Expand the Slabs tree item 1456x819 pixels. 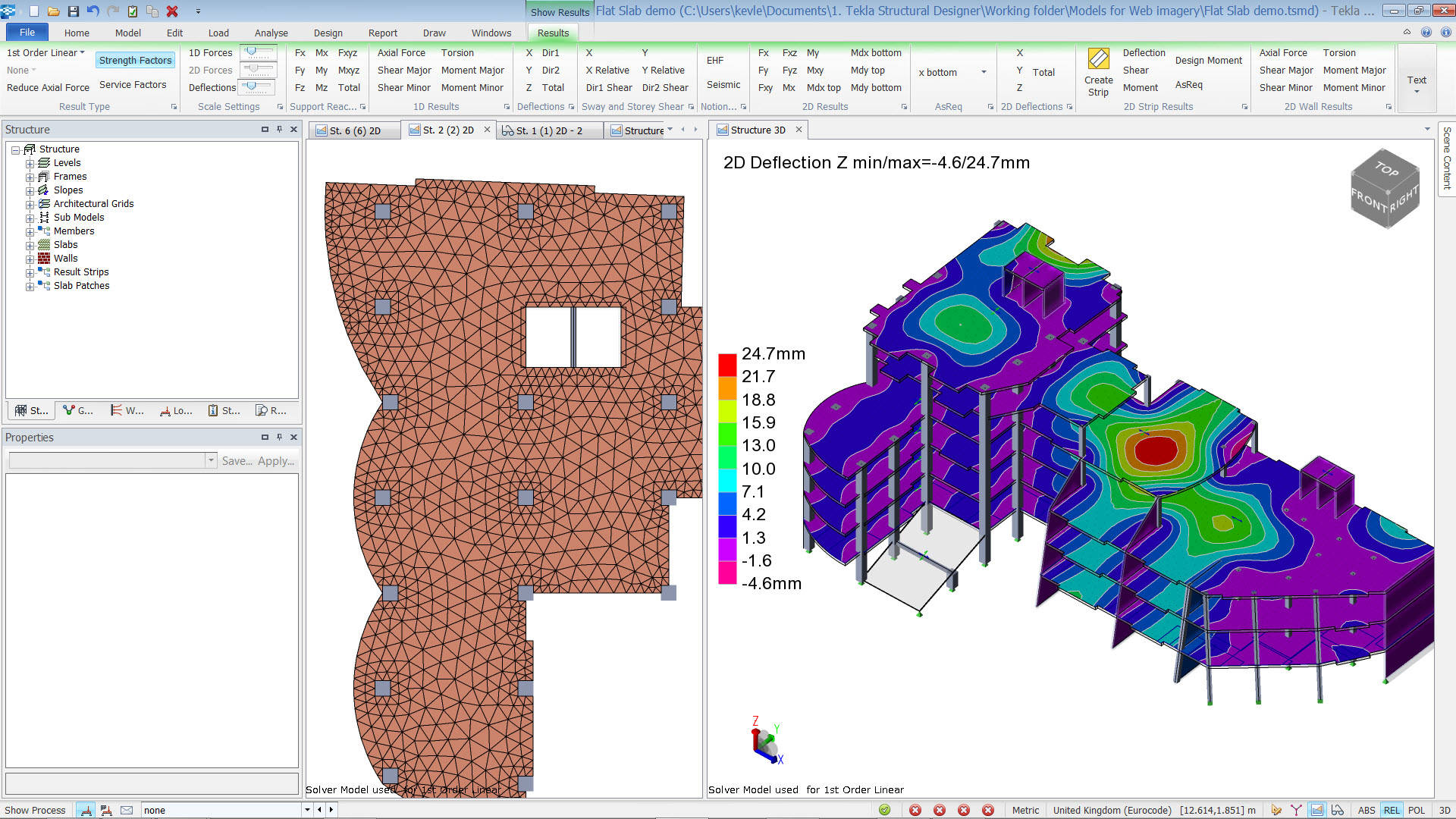pyautogui.click(x=29, y=244)
